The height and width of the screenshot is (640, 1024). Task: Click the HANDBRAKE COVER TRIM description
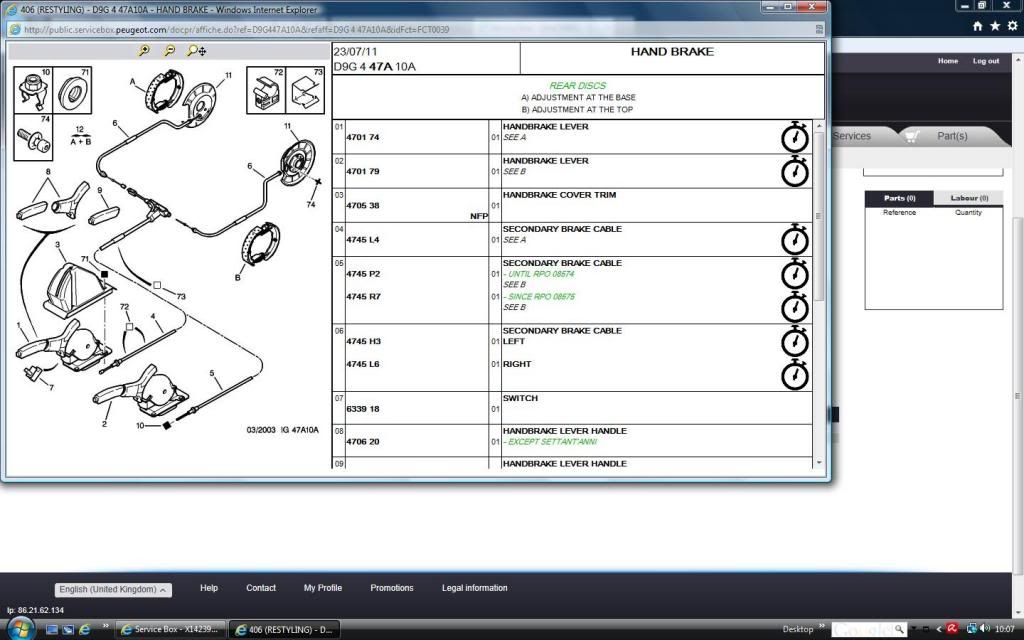(x=559, y=195)
